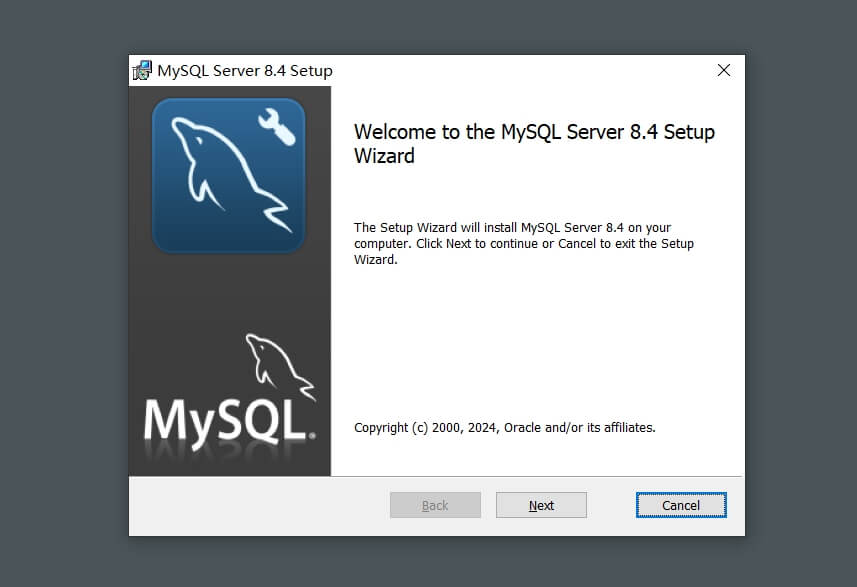This screenshot has width=857, height=587.
Task: Cancel the MySQL Server setup
Action: 681,505
